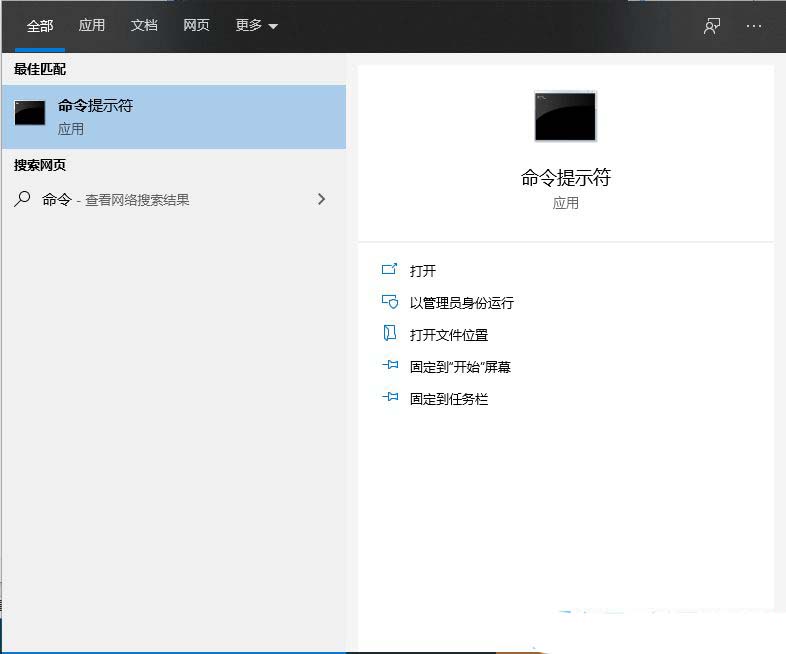Select 命令 - 查看网络搜索结果 entry
The image size is (786, 654).
[115, 200]
